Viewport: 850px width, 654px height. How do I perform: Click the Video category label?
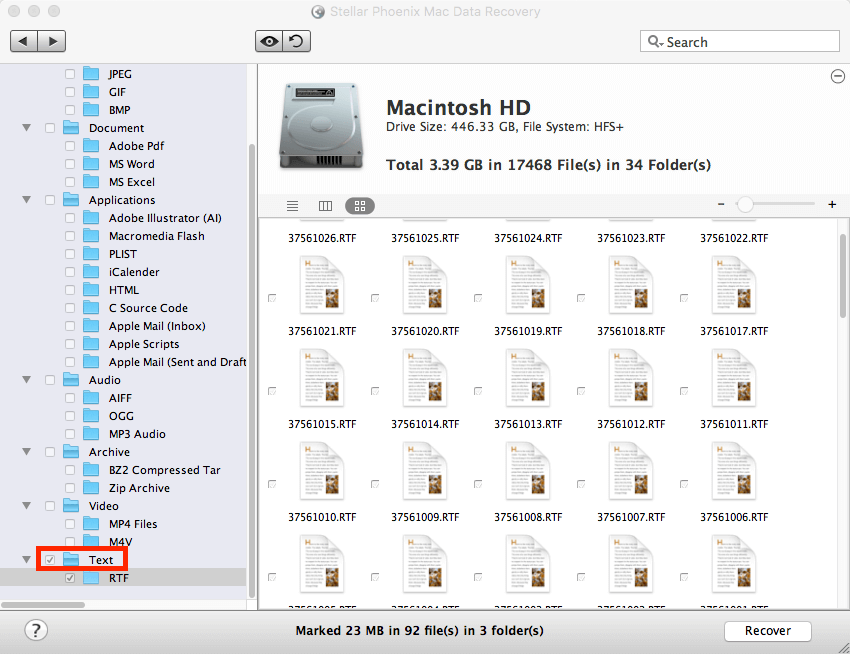104,505
